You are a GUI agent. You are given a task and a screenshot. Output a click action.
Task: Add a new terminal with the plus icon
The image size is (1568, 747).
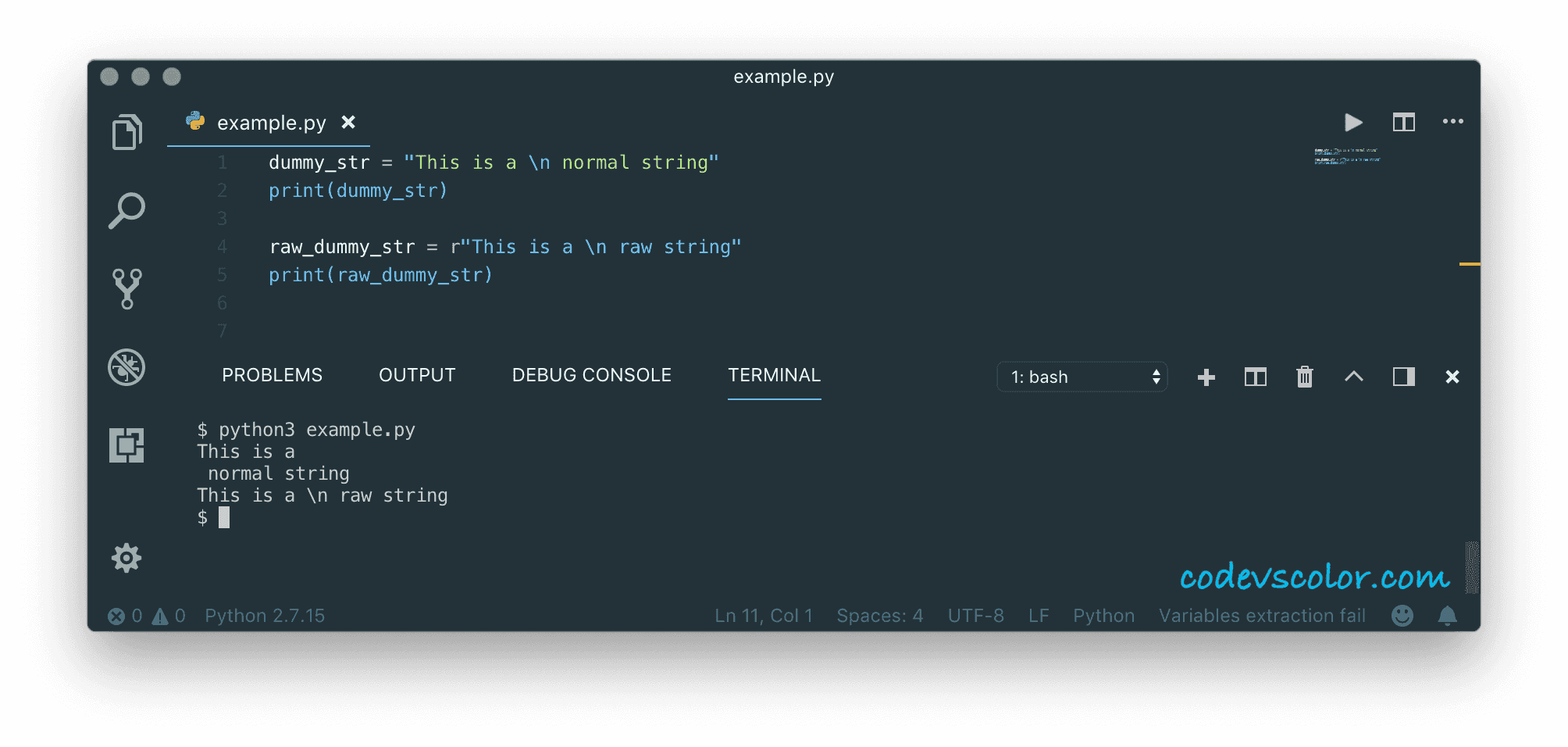1206,377
